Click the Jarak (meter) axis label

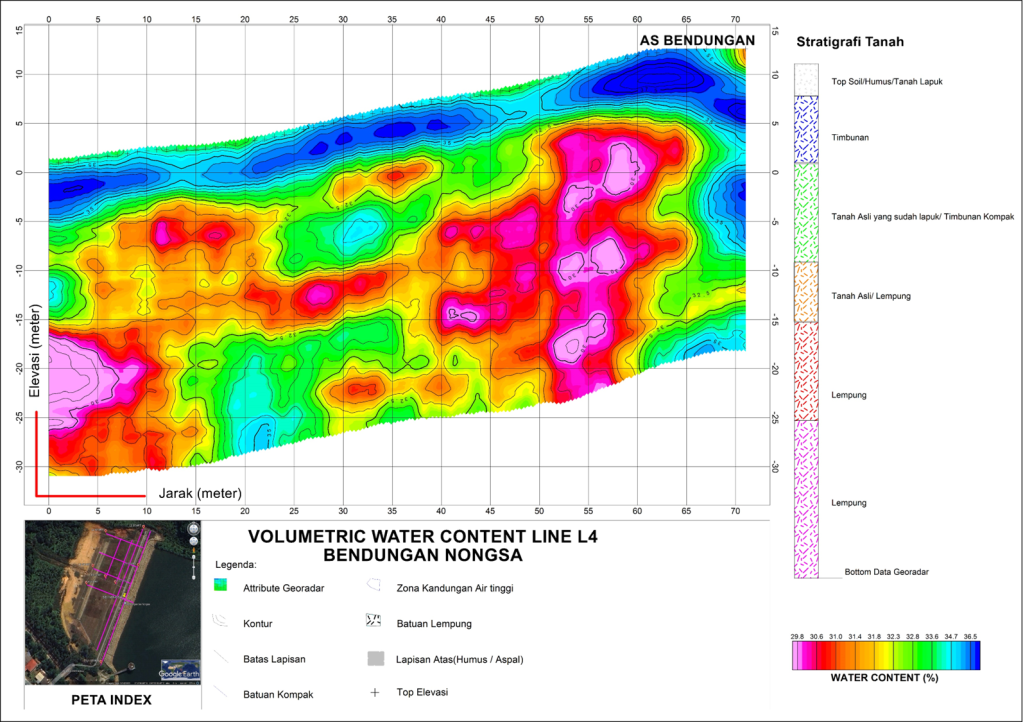[x=200, y=493]
